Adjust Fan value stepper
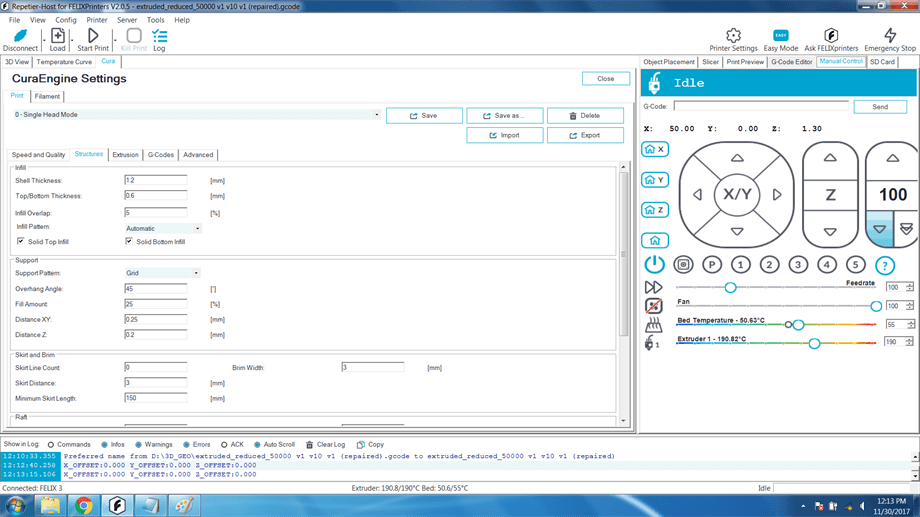 (909, 306)
